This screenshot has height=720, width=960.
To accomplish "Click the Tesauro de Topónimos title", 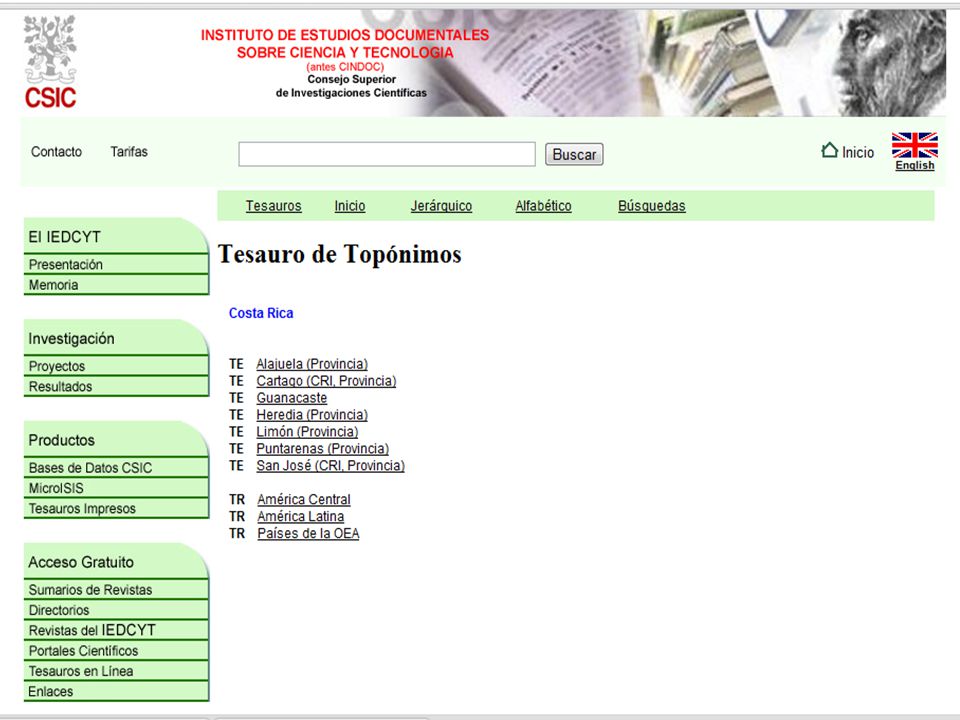I will 340,254.
